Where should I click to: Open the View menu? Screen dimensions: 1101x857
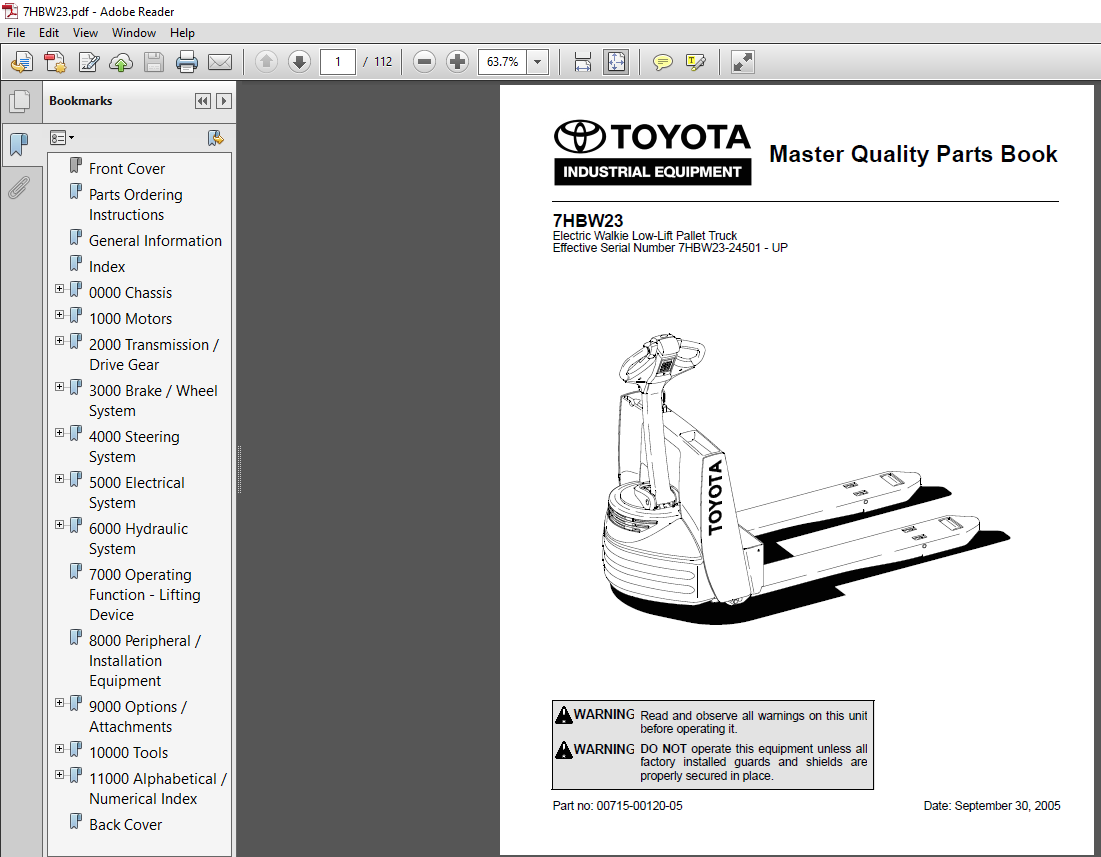(85, 33)
